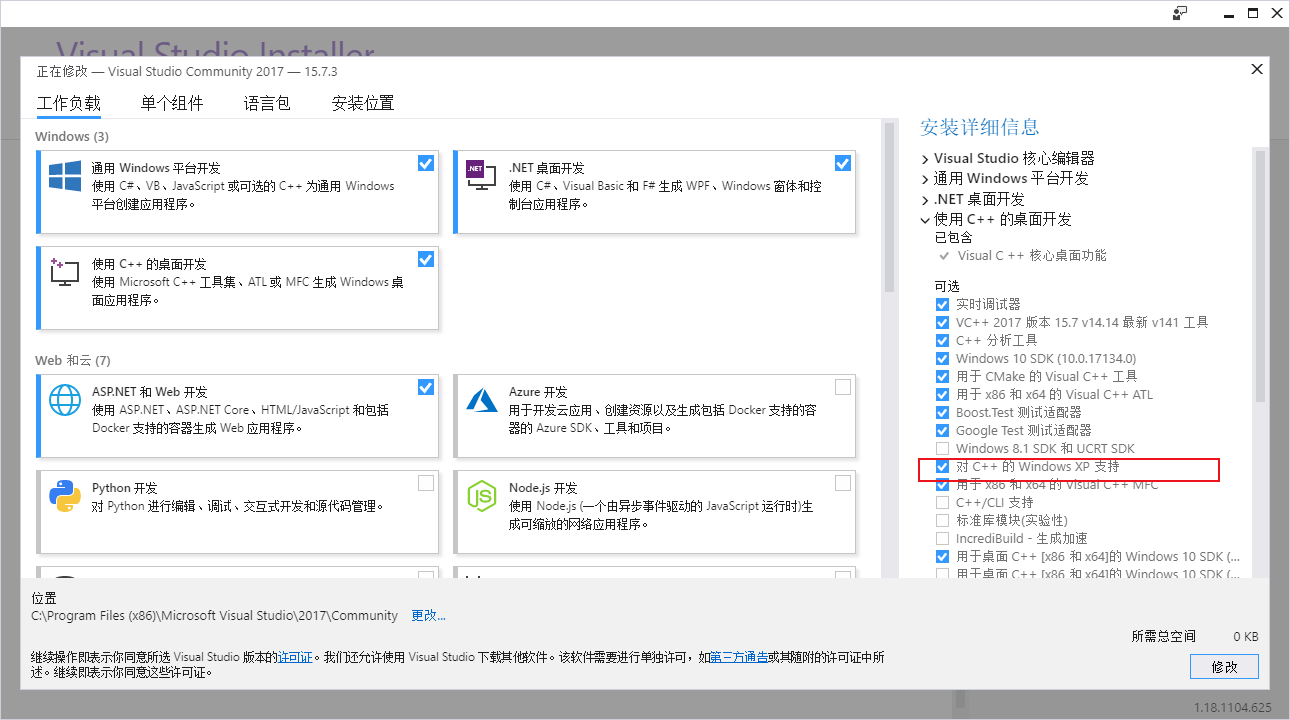Click the C++ desktop development monitor icon
The height and width of the screenshot is (720, 1290).
pos(65,272)
